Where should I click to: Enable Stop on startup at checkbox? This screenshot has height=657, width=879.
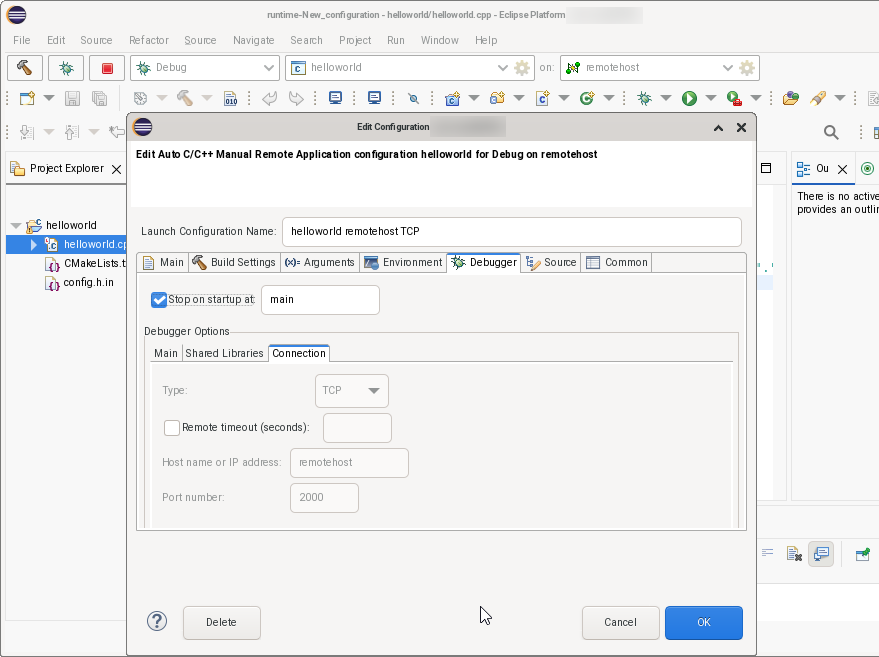tap(159, 299)
